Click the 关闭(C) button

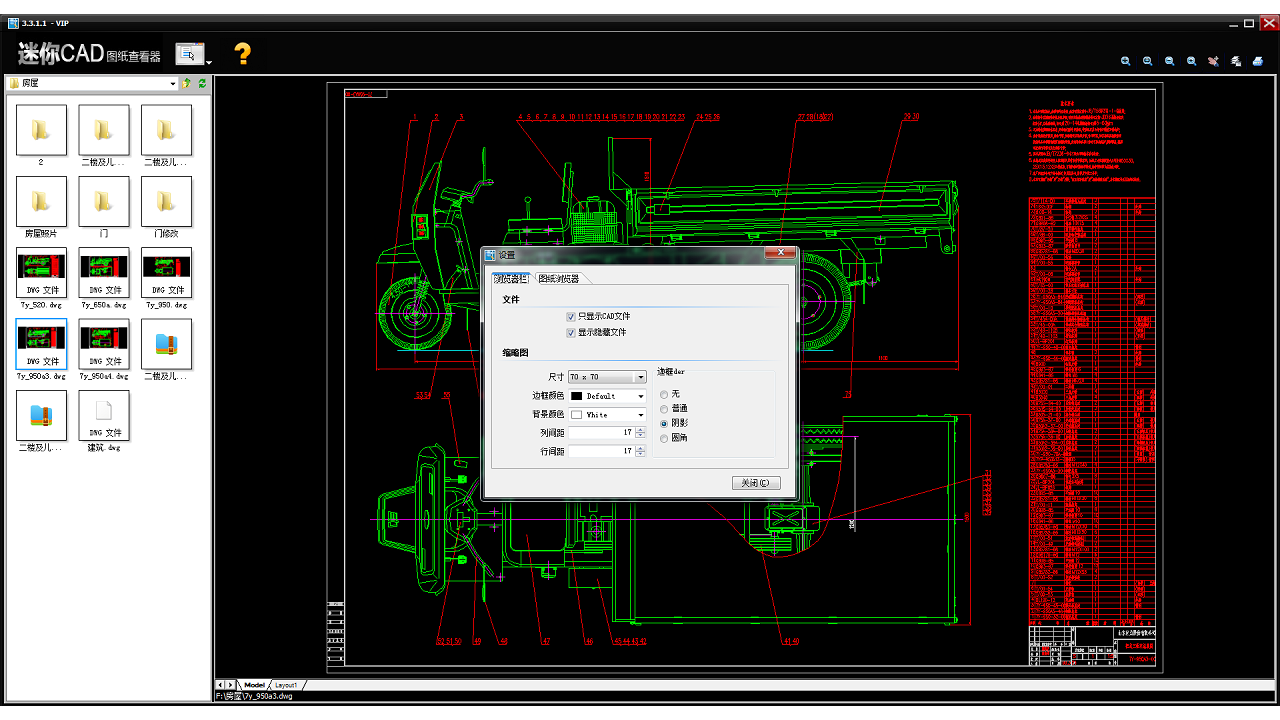pos(755,483)
